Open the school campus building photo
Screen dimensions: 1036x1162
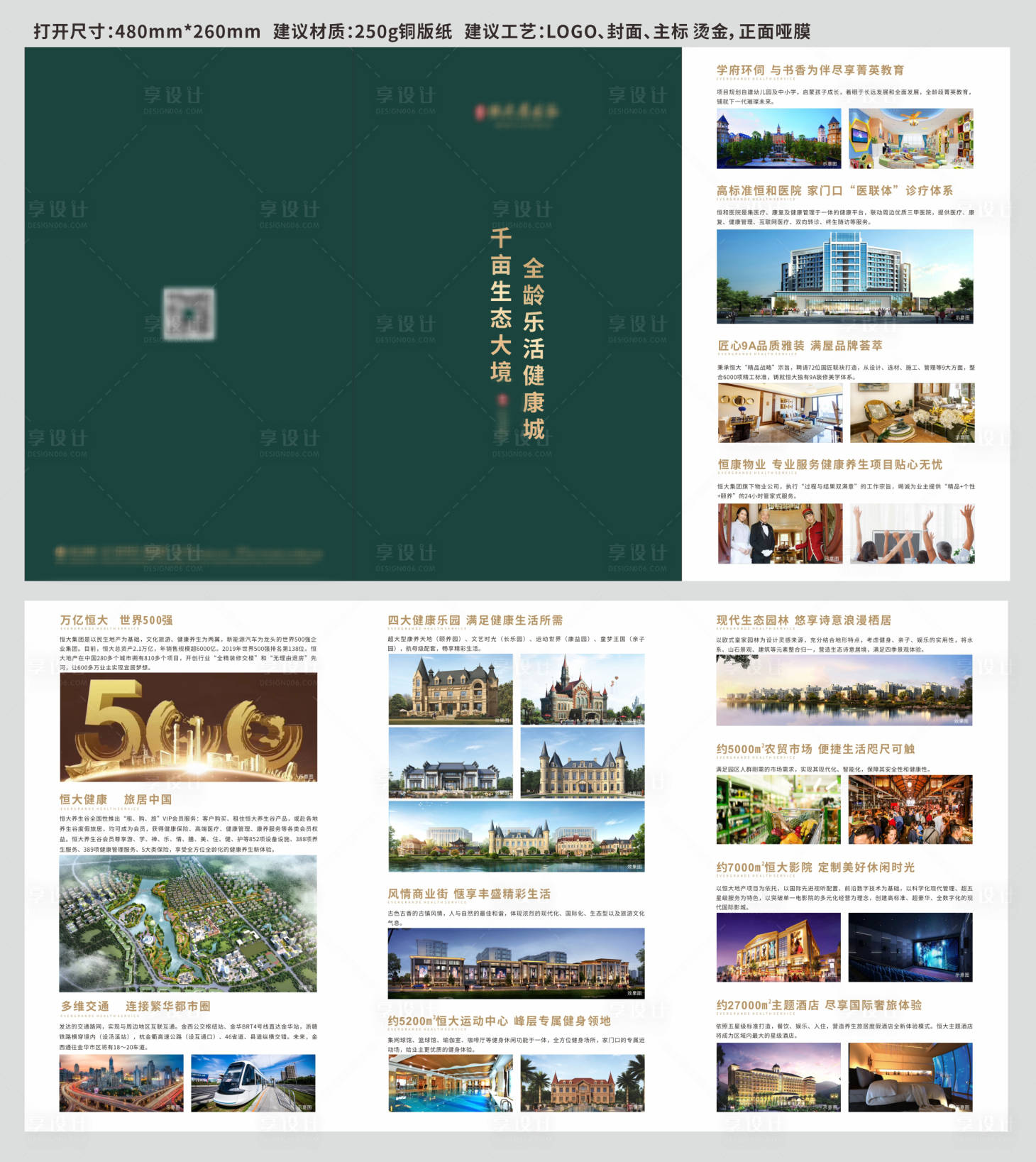pyautogui.click(x=778, y=138)
